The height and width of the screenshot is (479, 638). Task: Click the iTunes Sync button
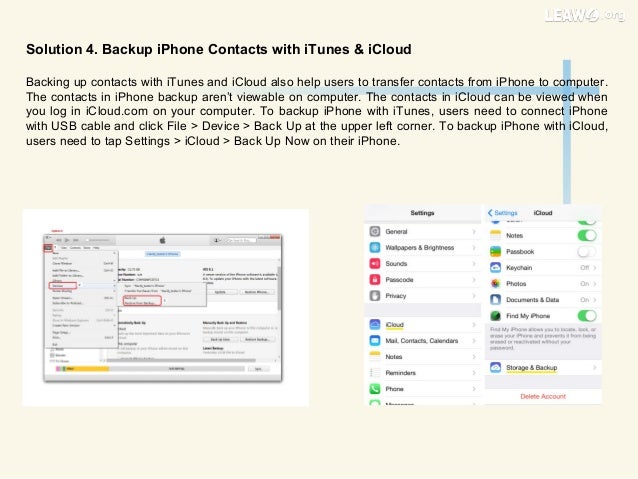(x=259, y=369)
